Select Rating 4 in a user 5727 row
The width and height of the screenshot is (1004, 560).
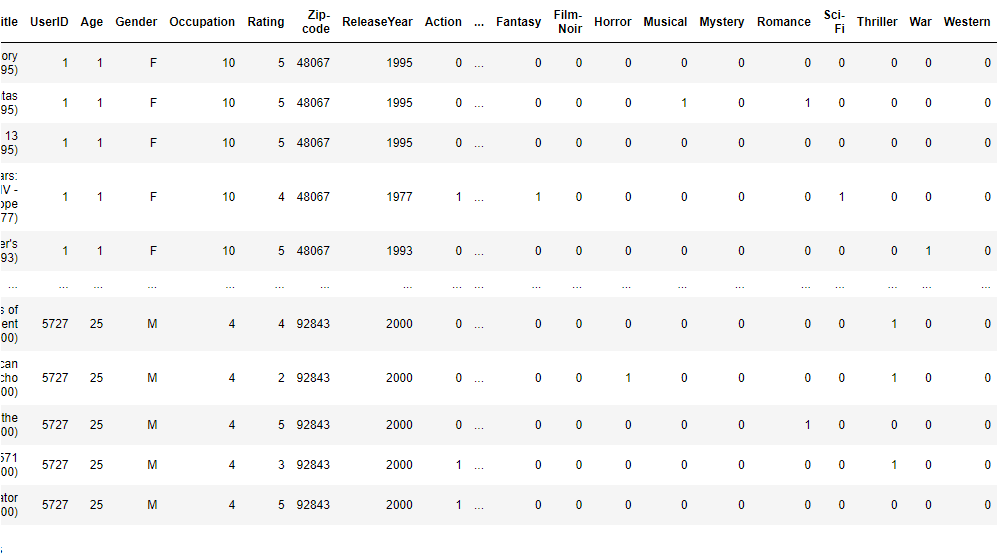(x=281, y=324)
